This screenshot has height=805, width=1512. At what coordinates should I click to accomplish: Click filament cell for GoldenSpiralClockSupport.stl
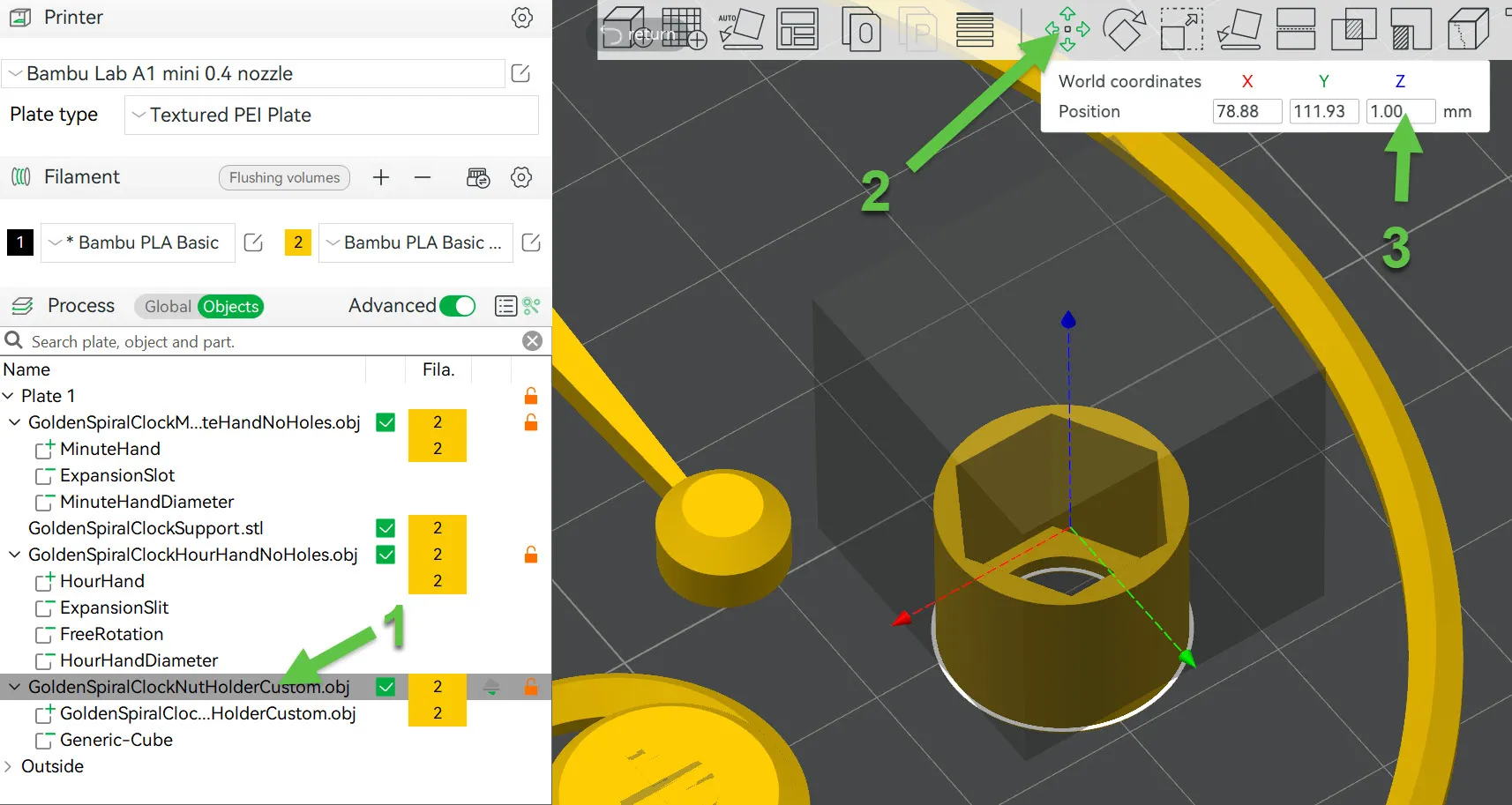tap(438, 528)
